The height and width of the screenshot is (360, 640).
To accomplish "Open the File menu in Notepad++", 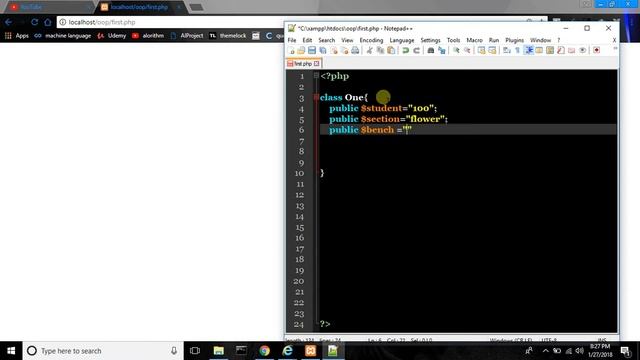I will pos(292,40).
